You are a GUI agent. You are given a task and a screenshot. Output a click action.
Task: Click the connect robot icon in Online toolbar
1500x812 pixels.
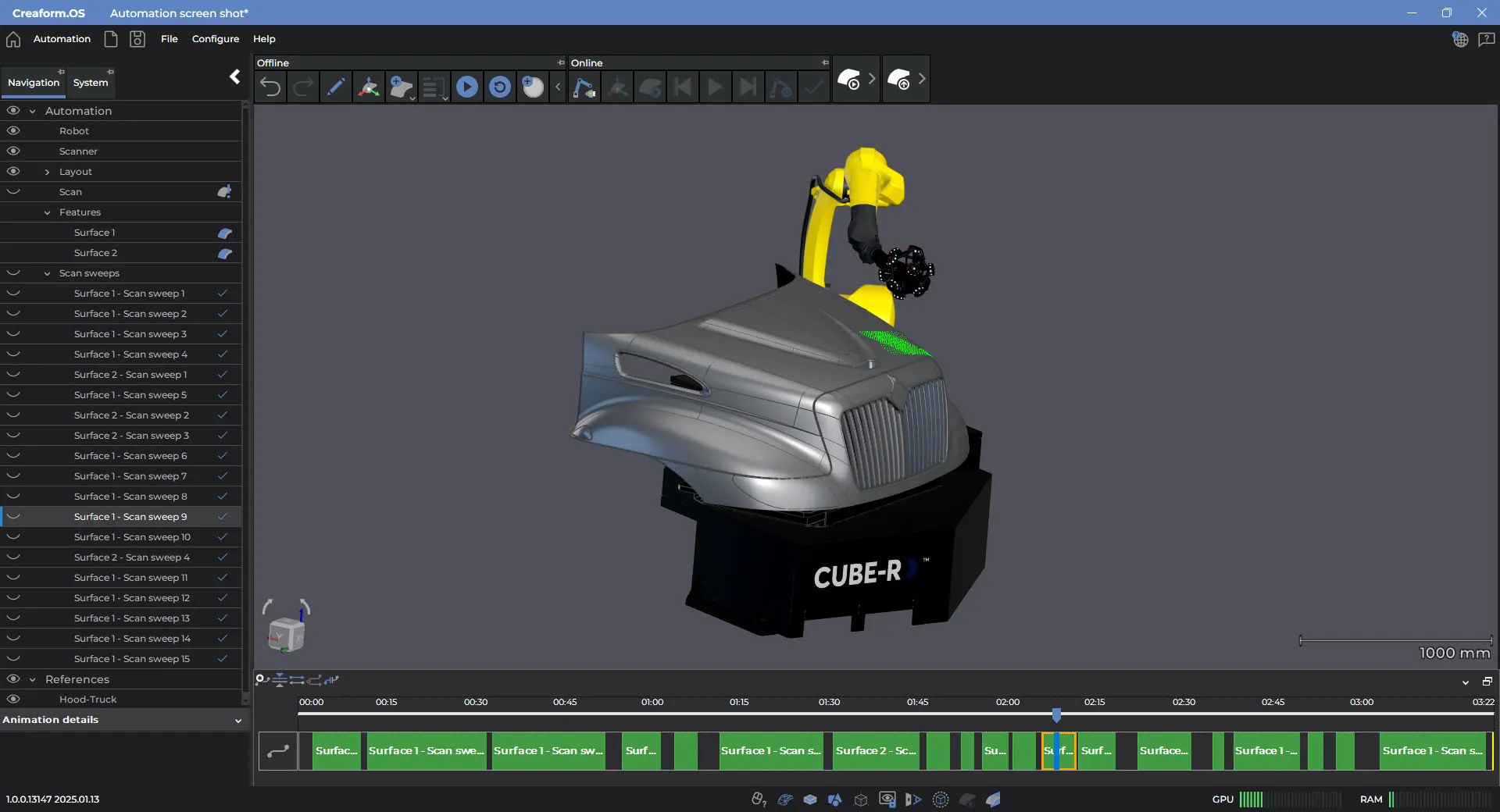(x=584, y=87)
